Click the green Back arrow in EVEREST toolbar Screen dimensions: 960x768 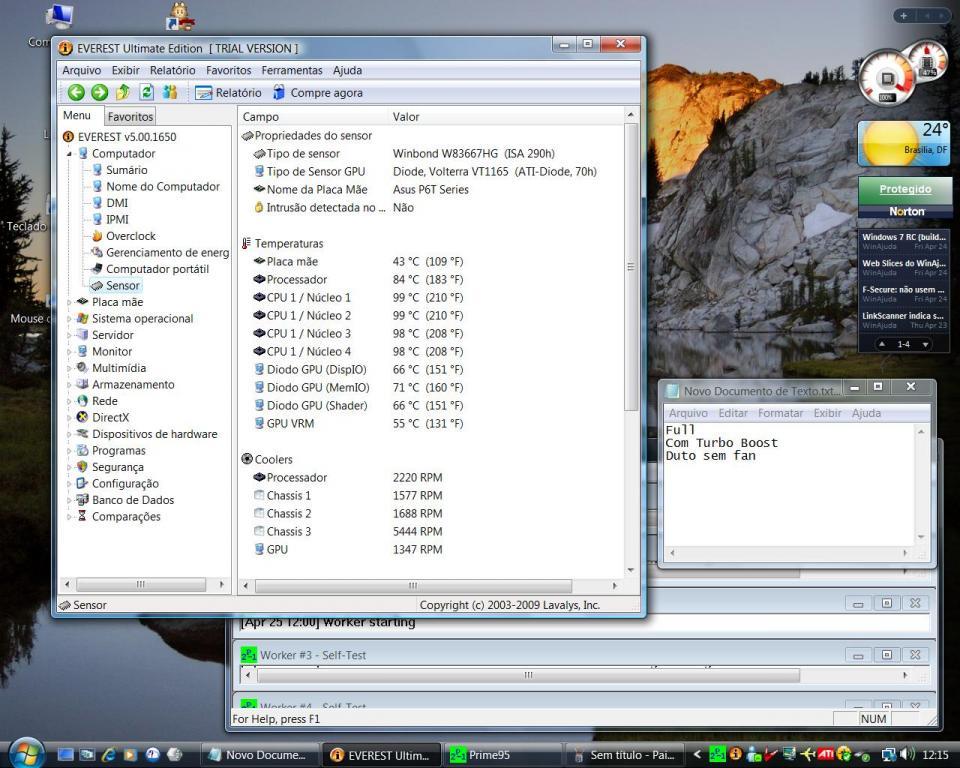click(77, 92)
